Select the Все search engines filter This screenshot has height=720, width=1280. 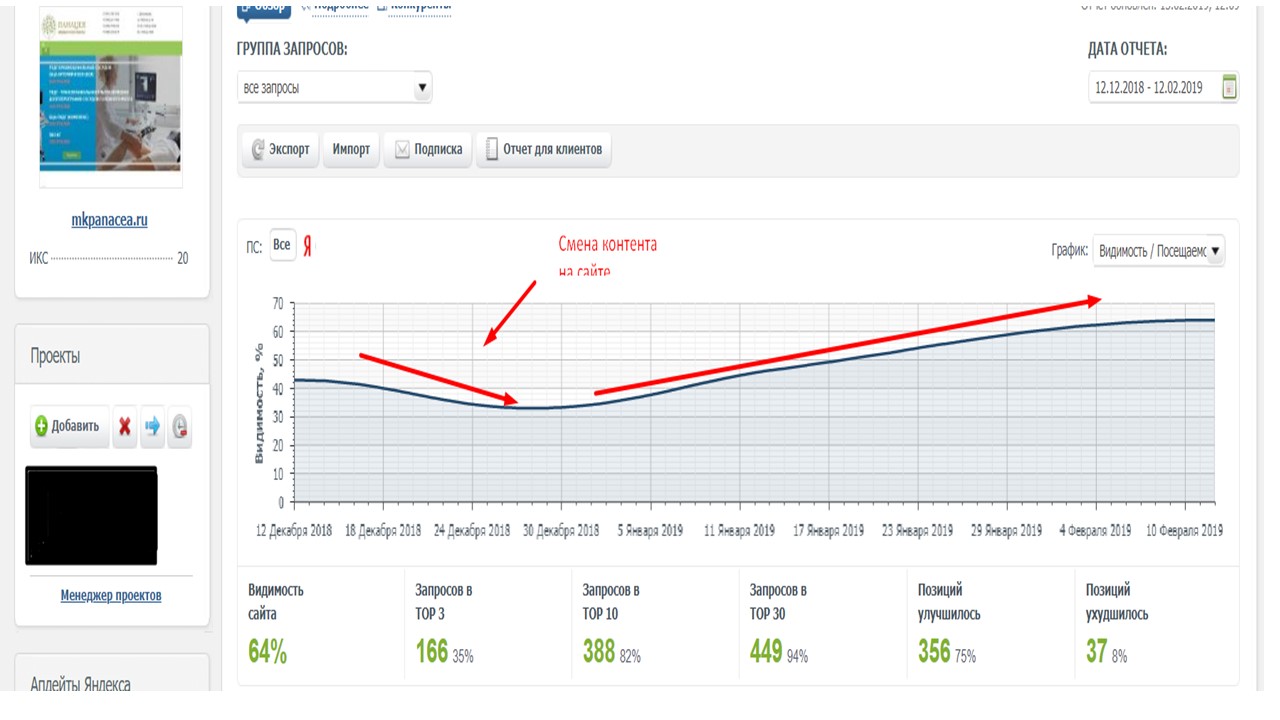pos(282,245)
